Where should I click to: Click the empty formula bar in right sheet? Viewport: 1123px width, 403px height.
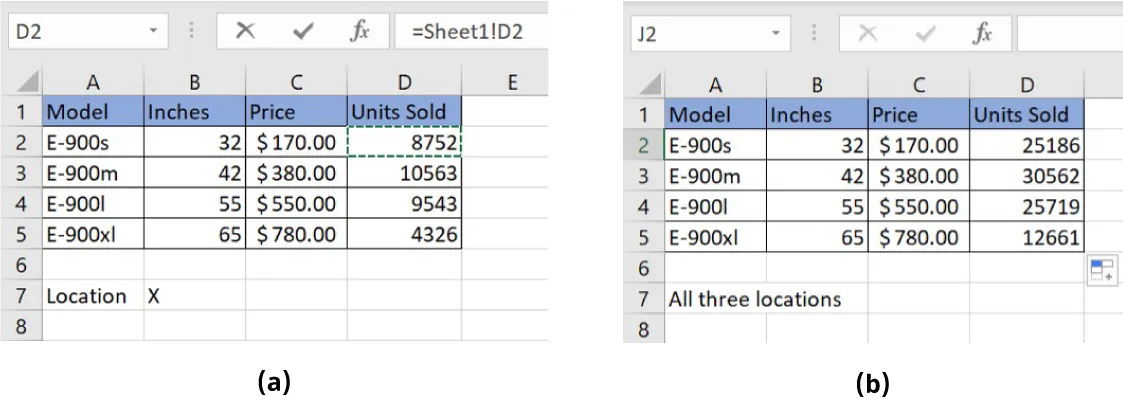pyautogui.click(x=1065, y=34)
